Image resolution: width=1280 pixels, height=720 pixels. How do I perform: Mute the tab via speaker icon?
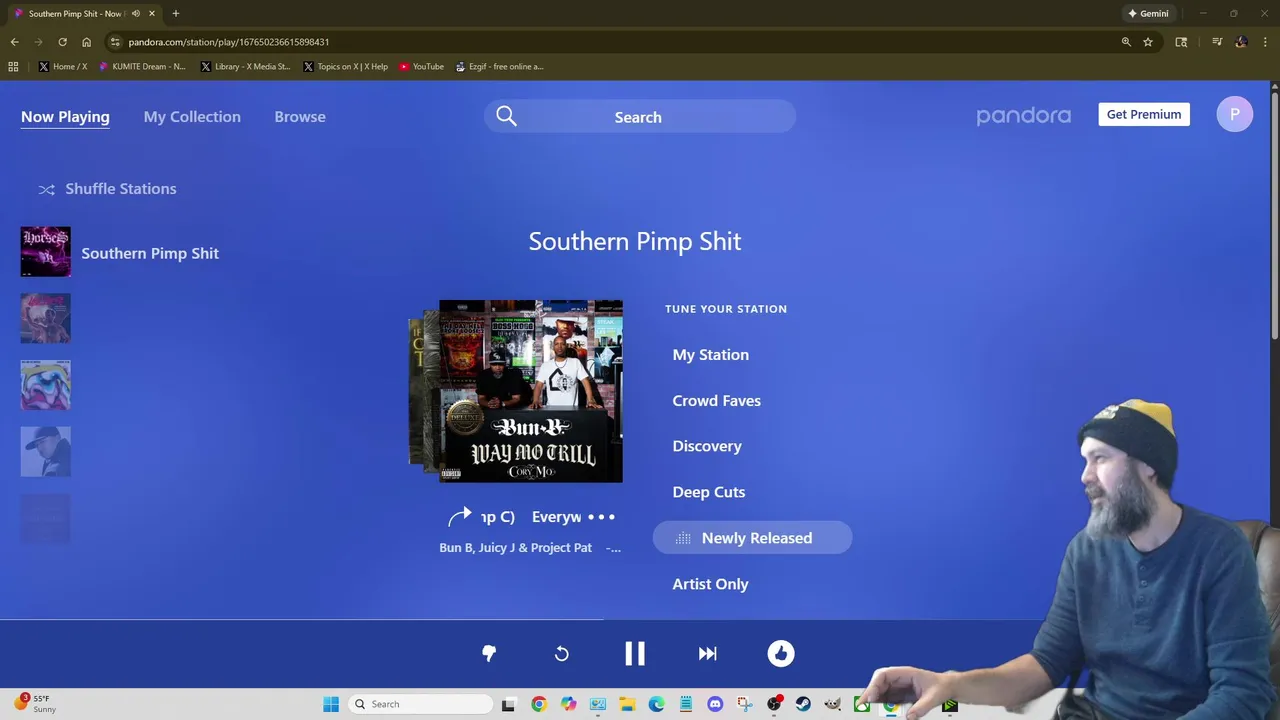click(x=136, y=14)
